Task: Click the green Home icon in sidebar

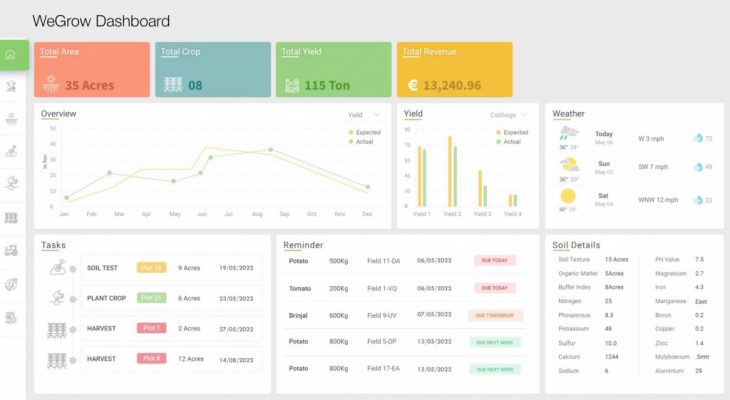Action: point(11,55)
